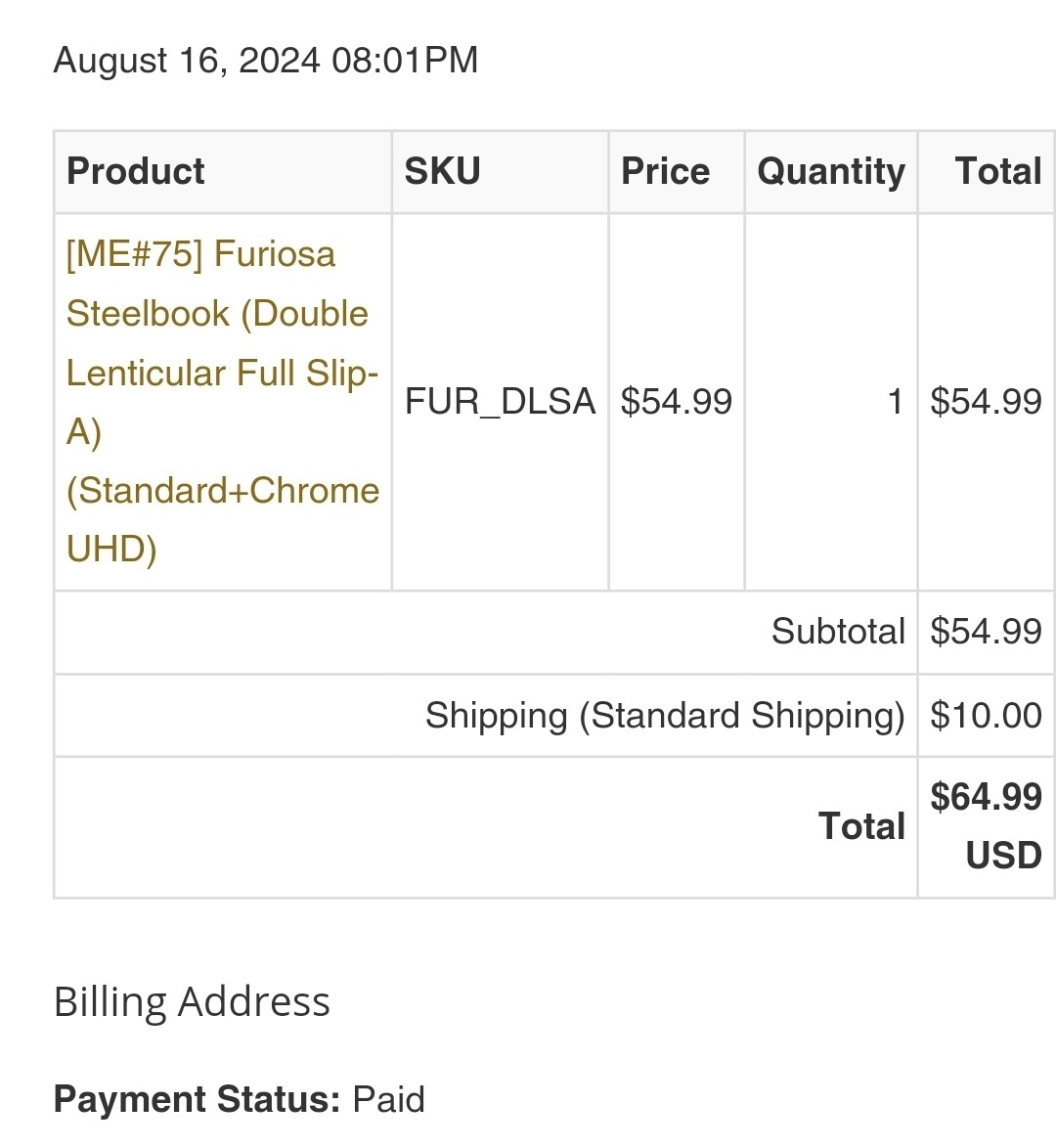The height and width of the screenshot is (1148, 1056).
Task: Click the subtotal amount $54.99
Action: click(986, 632)
